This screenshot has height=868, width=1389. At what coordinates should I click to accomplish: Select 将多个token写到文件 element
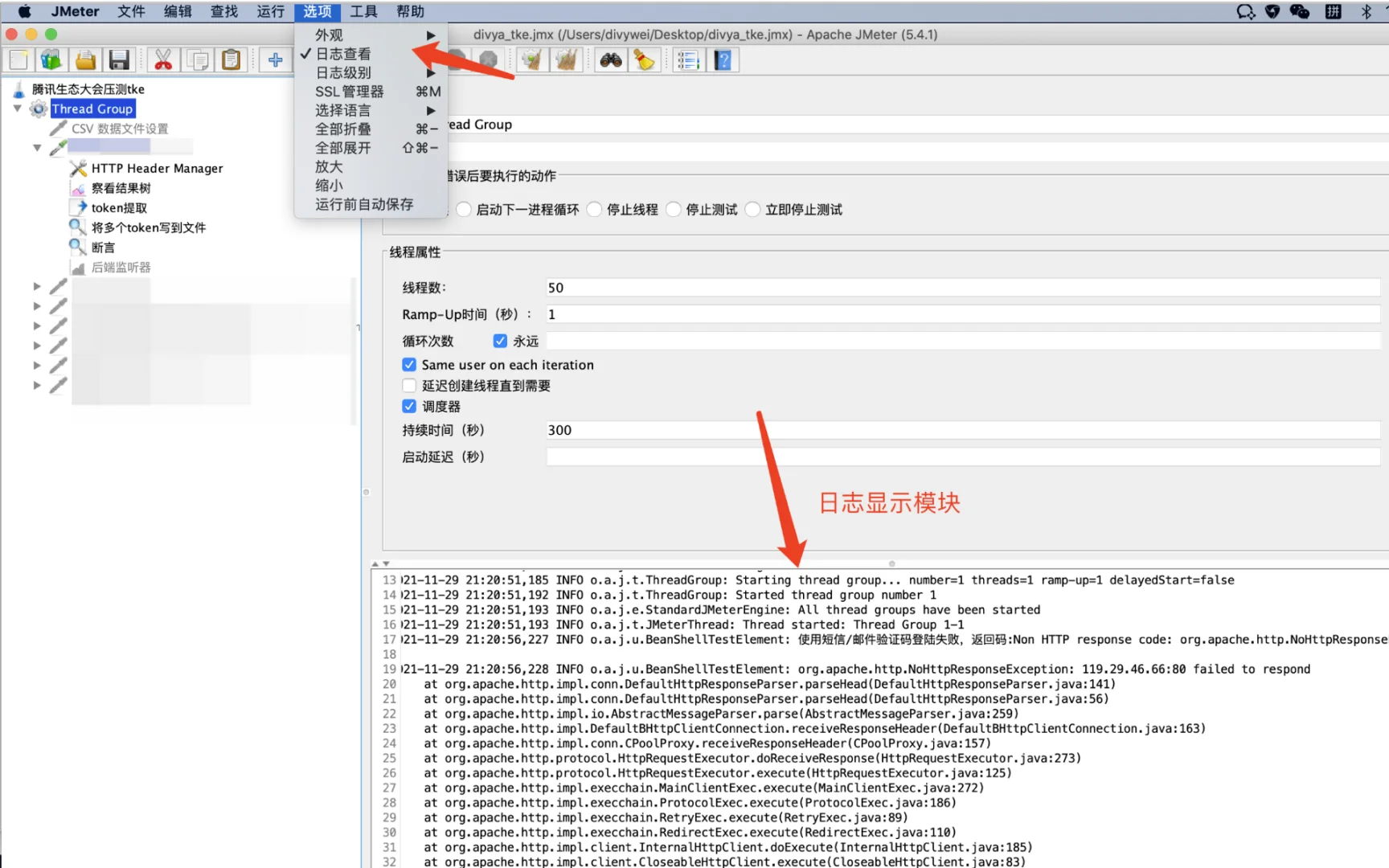click(149, 227)
